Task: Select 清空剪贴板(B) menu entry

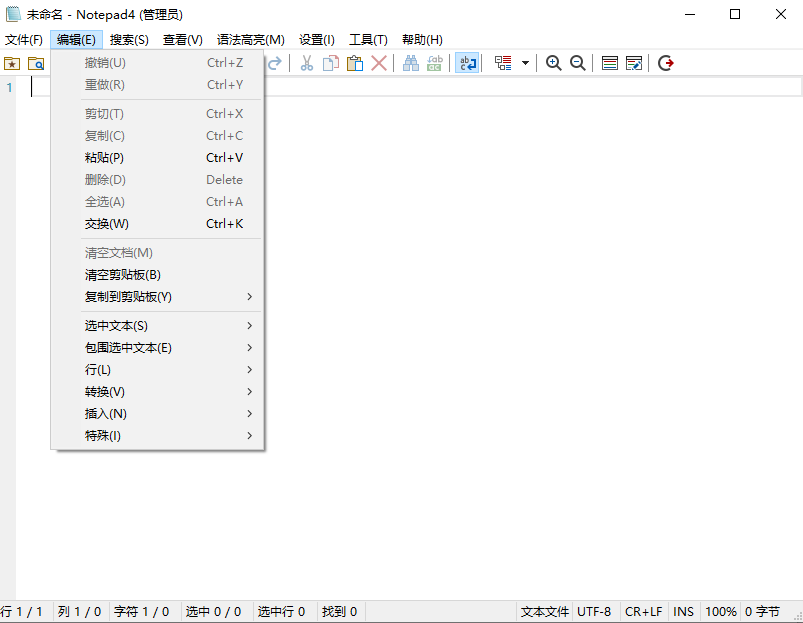Action: click(158, 275)
